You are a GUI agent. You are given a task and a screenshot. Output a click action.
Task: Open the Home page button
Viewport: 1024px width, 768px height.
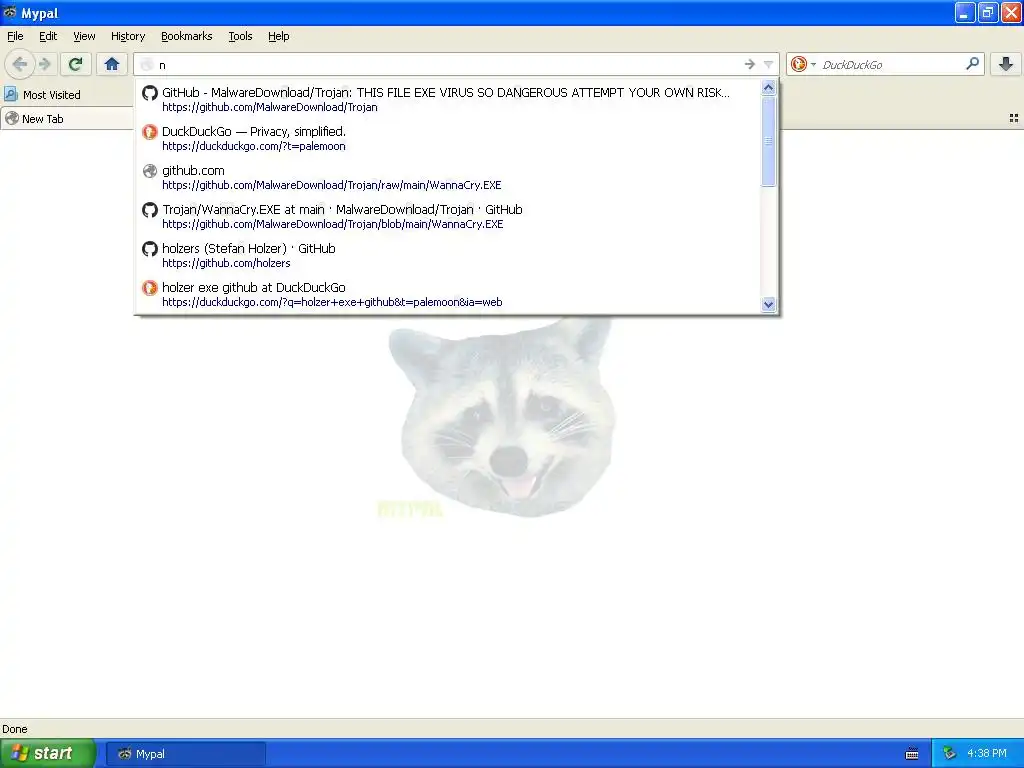point(112,64)
